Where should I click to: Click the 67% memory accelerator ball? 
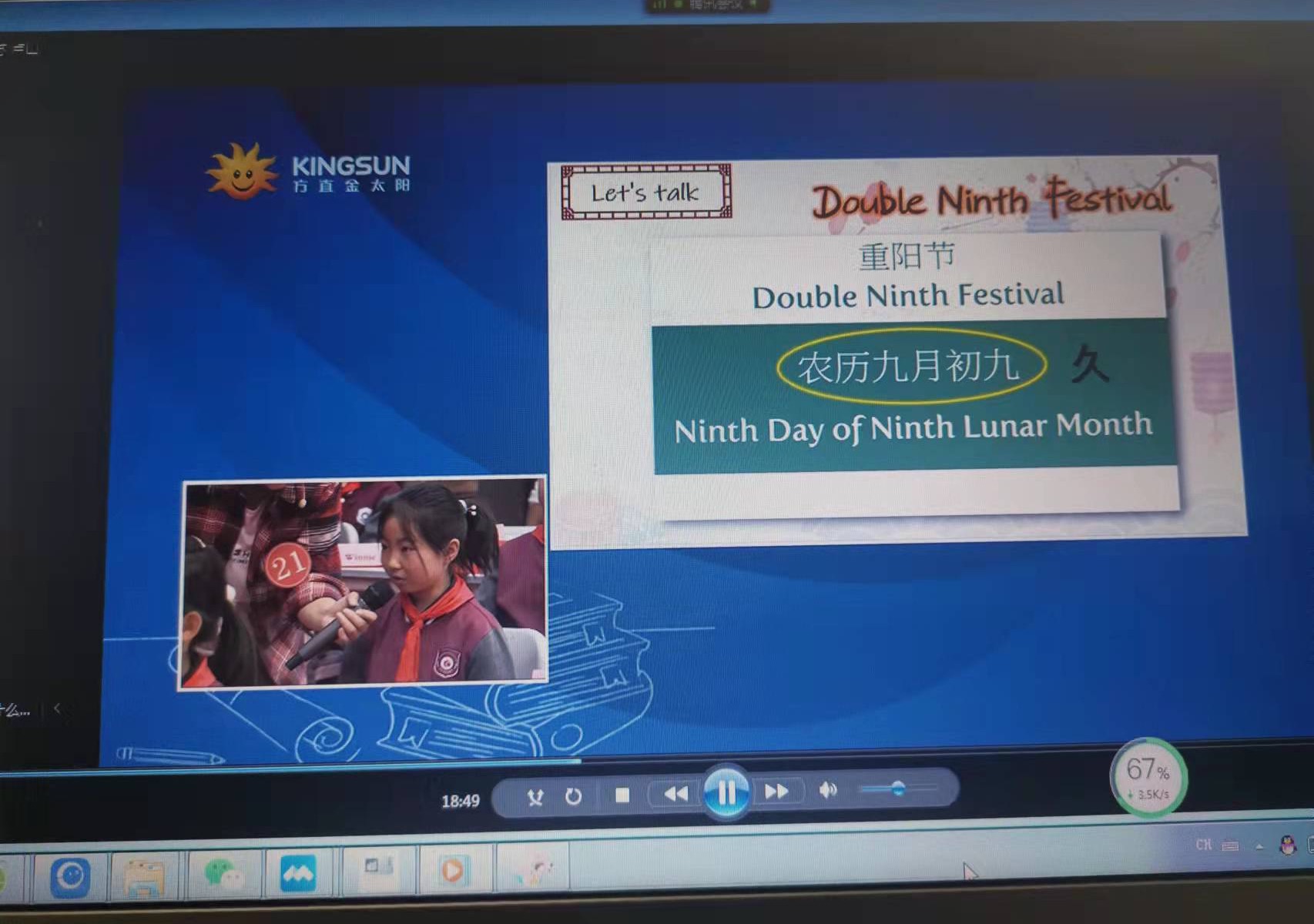click(1148, 777)
